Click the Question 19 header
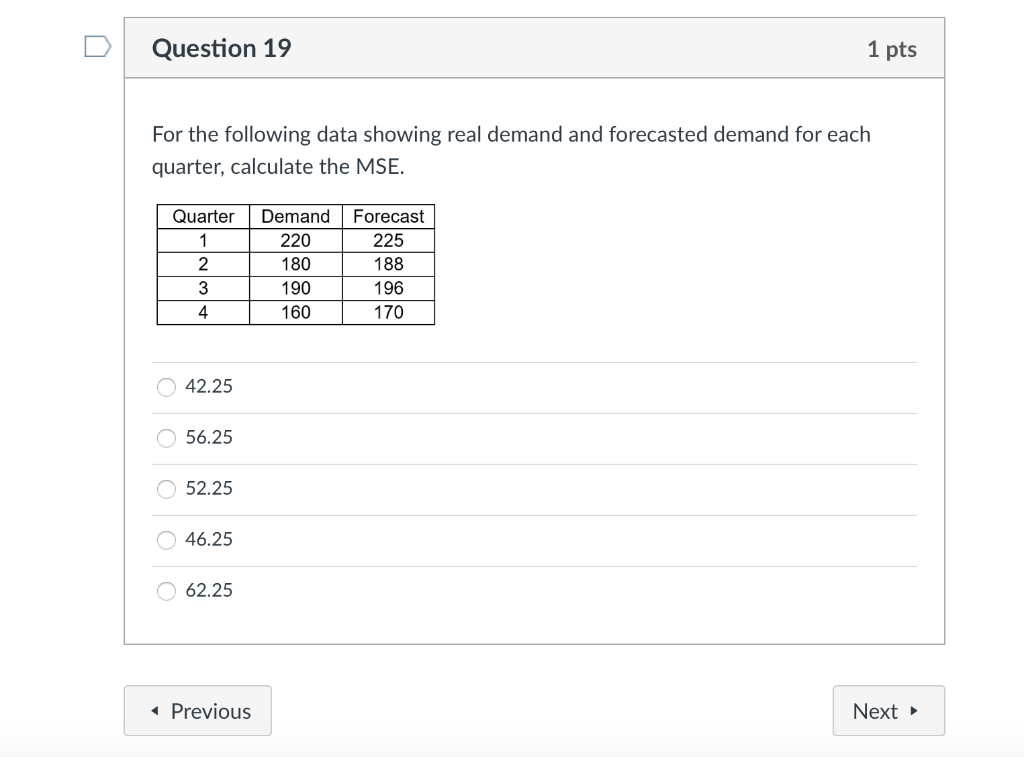Viewport: 1024px width, 757px height. pyautogui.click(x=222, y=47)
